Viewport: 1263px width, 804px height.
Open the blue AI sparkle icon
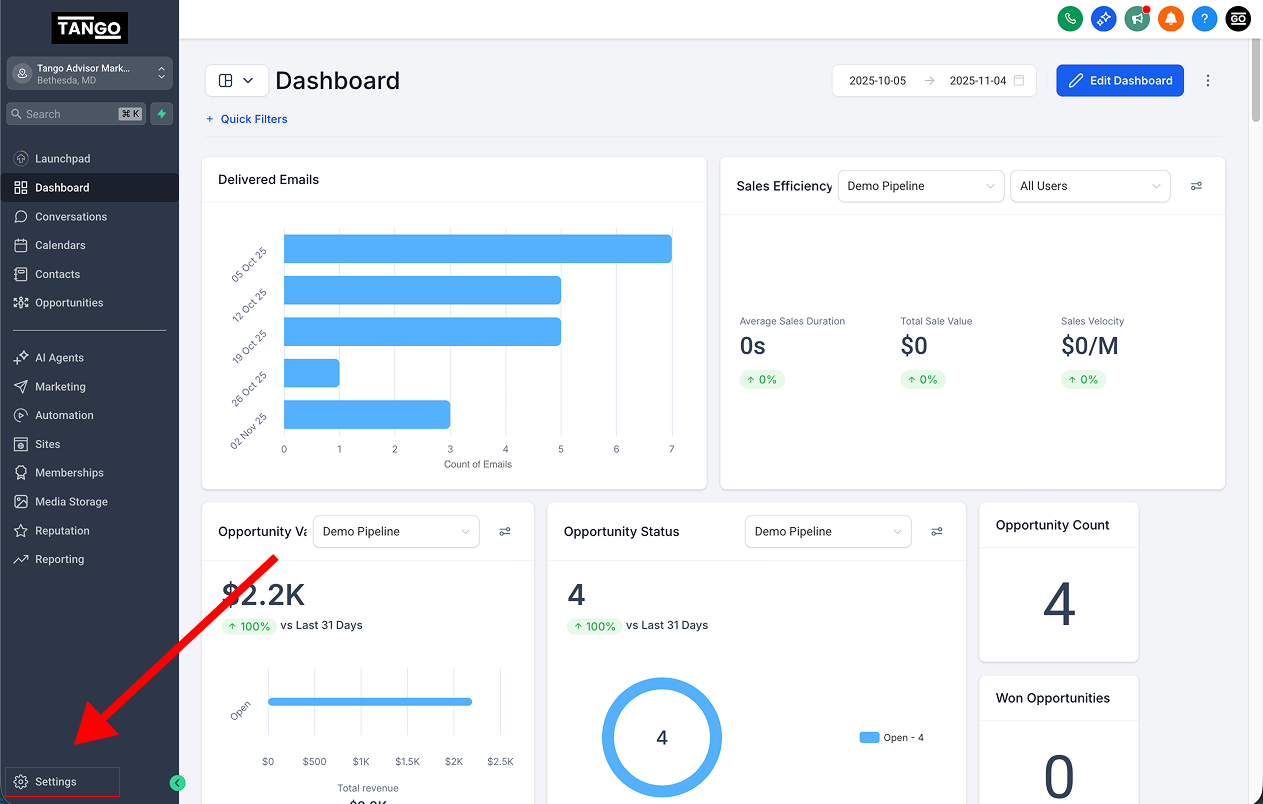click(1103, 18)
